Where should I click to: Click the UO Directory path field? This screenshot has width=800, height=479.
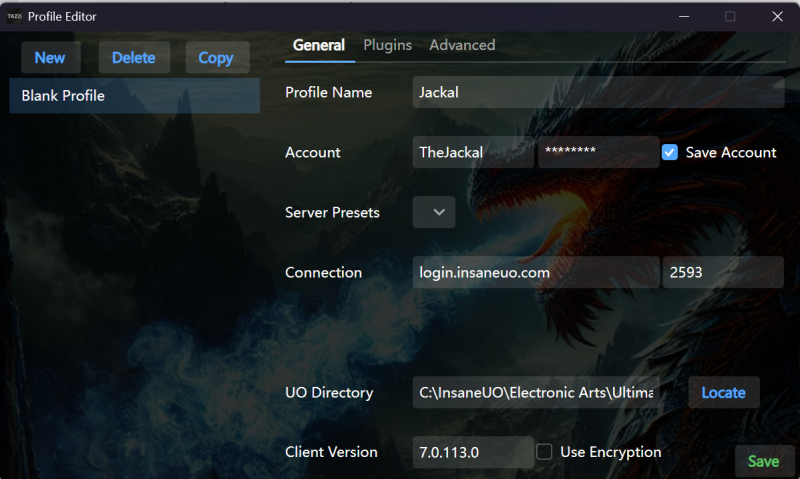coord(536,393)
